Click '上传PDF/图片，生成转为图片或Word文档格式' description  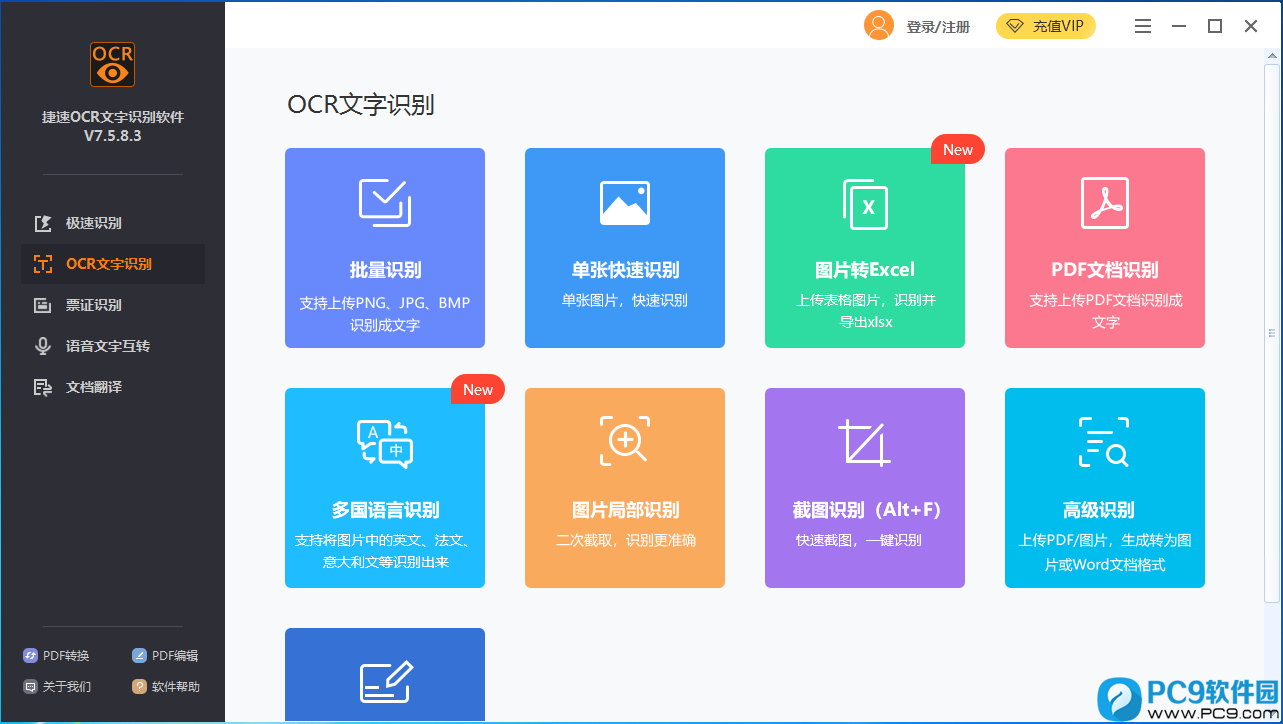coord(1105,552)
